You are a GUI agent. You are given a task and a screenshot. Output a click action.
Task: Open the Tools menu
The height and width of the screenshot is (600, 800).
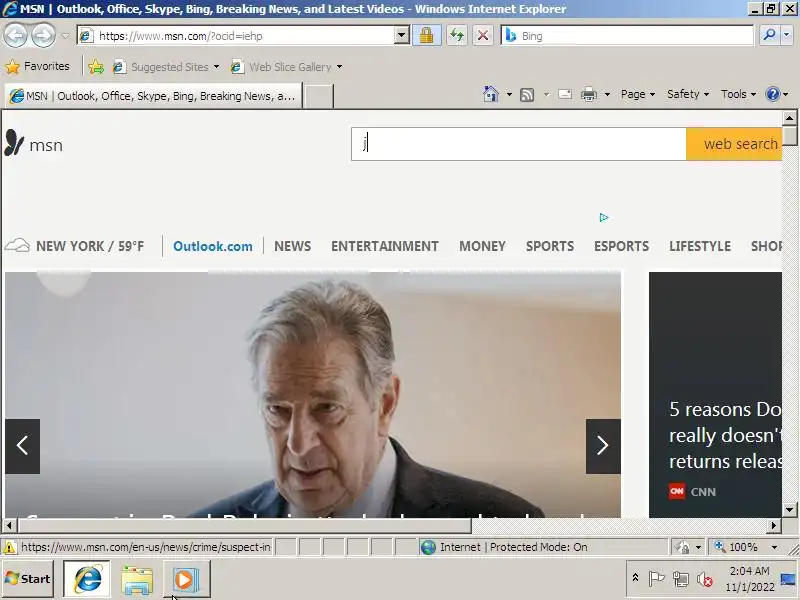(738, 94)
